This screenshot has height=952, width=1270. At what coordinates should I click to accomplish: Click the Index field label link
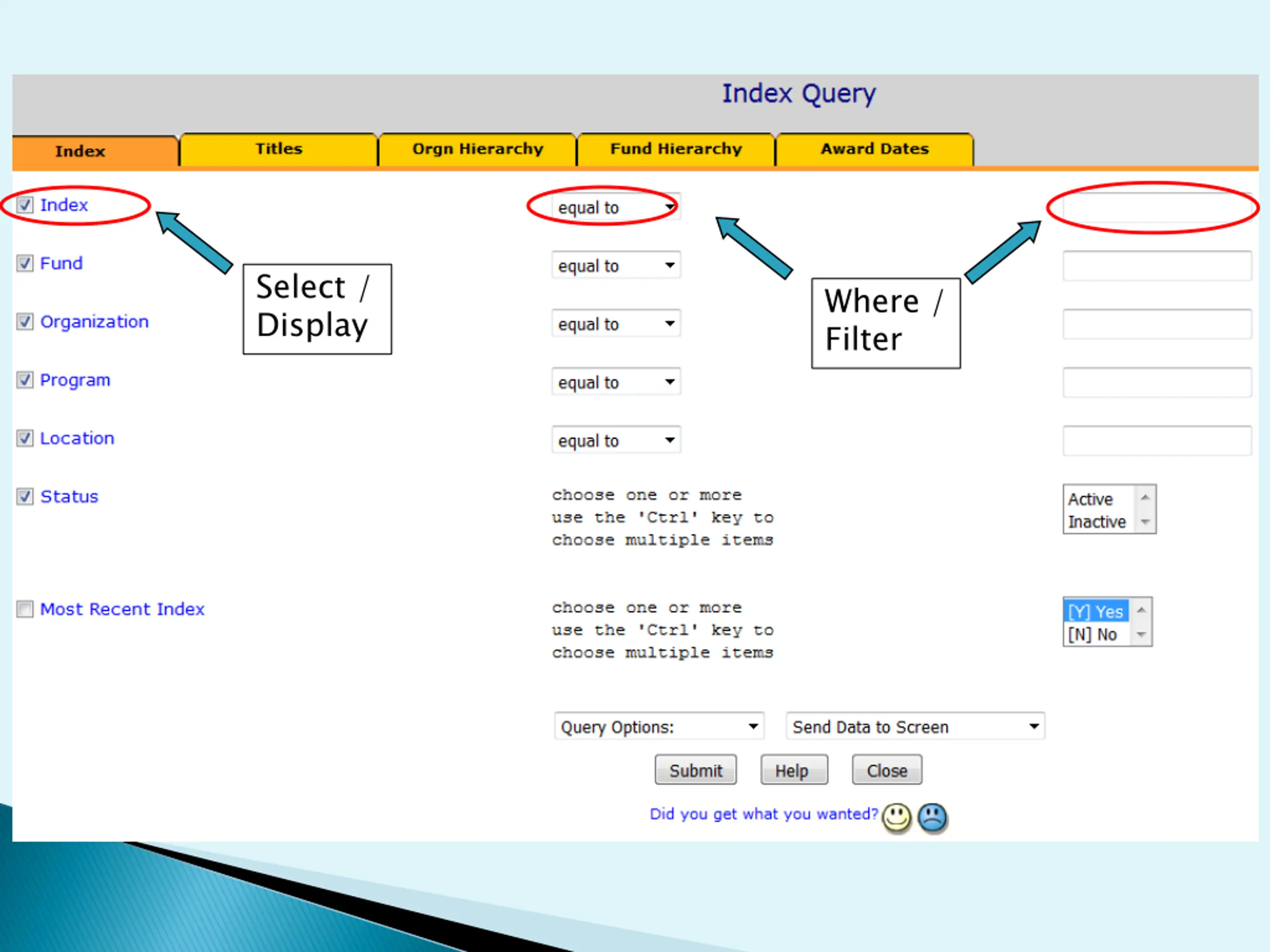[x=63, y=205]
